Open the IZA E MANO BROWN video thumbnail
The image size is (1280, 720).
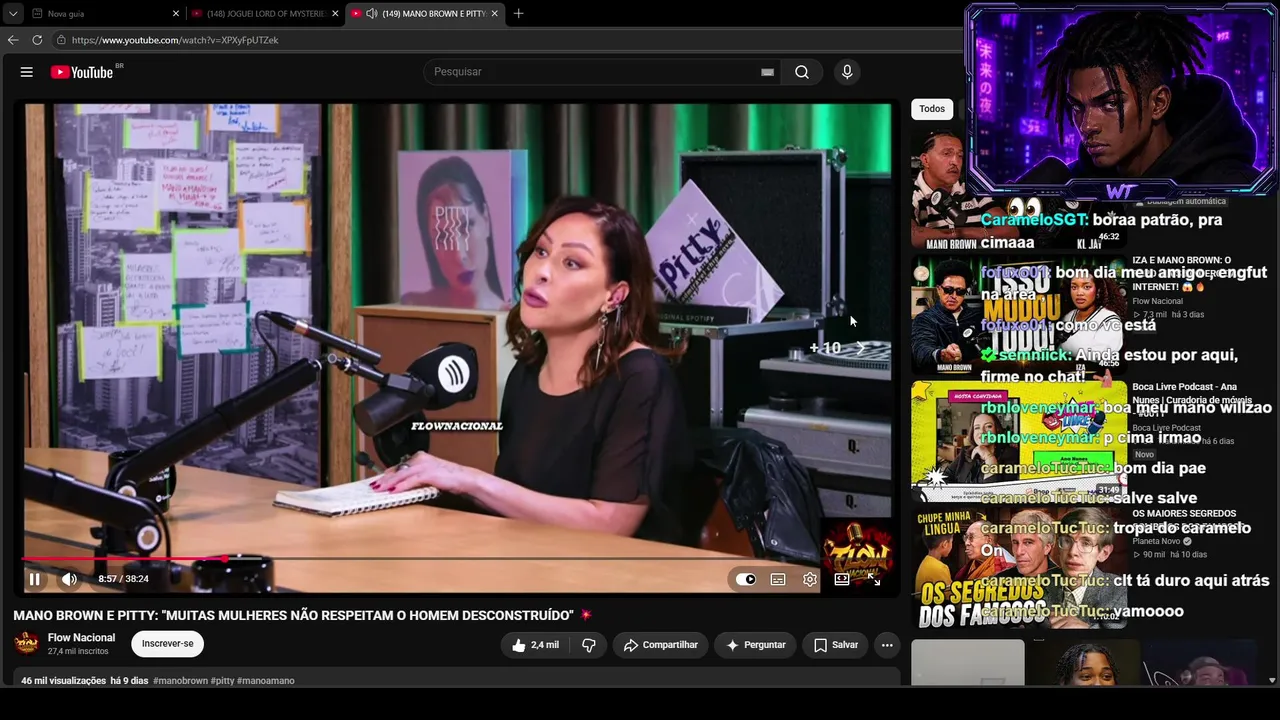point(1019,315)
